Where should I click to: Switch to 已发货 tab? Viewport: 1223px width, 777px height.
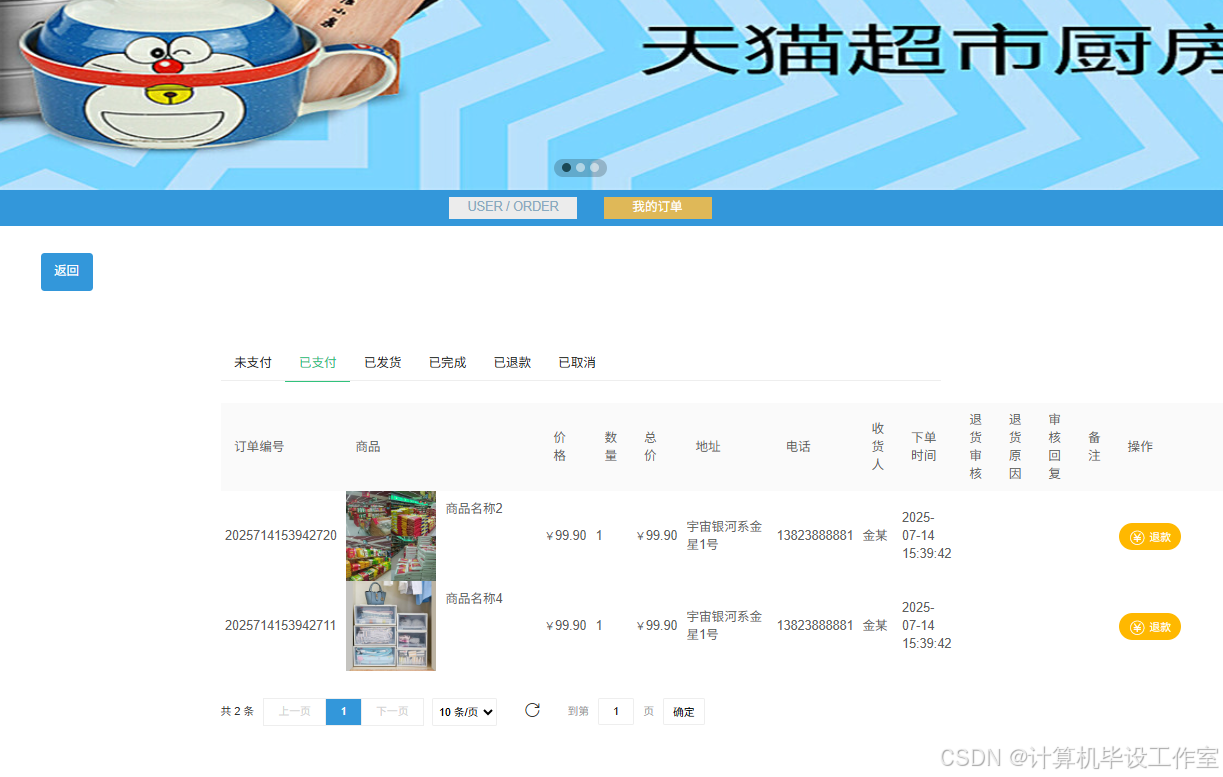[x=383, y=362]
